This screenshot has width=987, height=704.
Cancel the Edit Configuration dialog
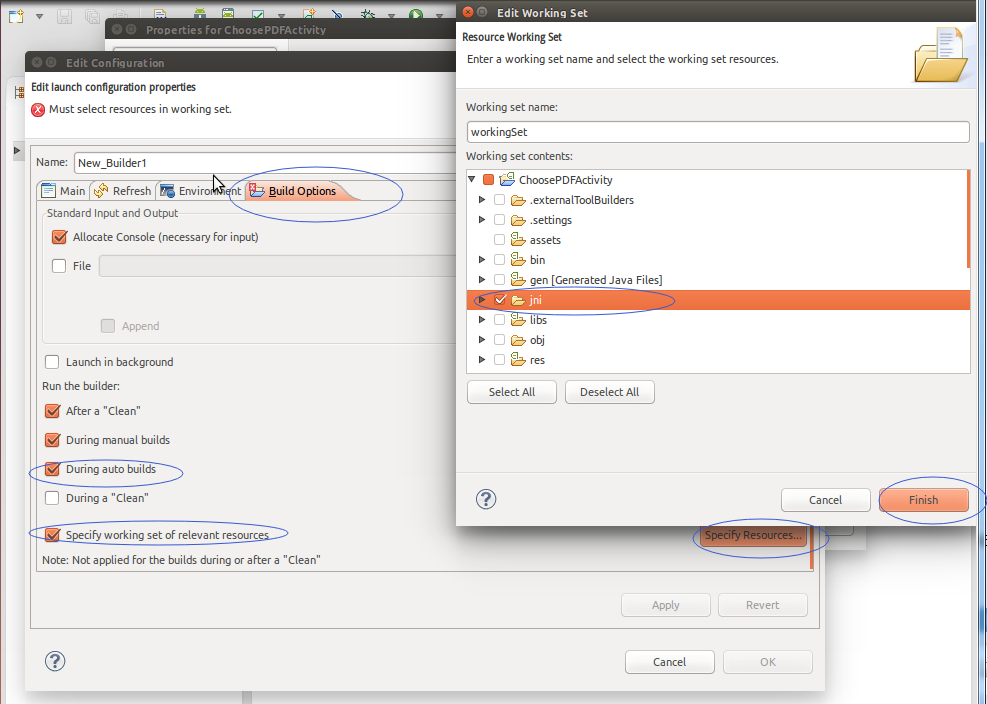[x=669, y=662]
